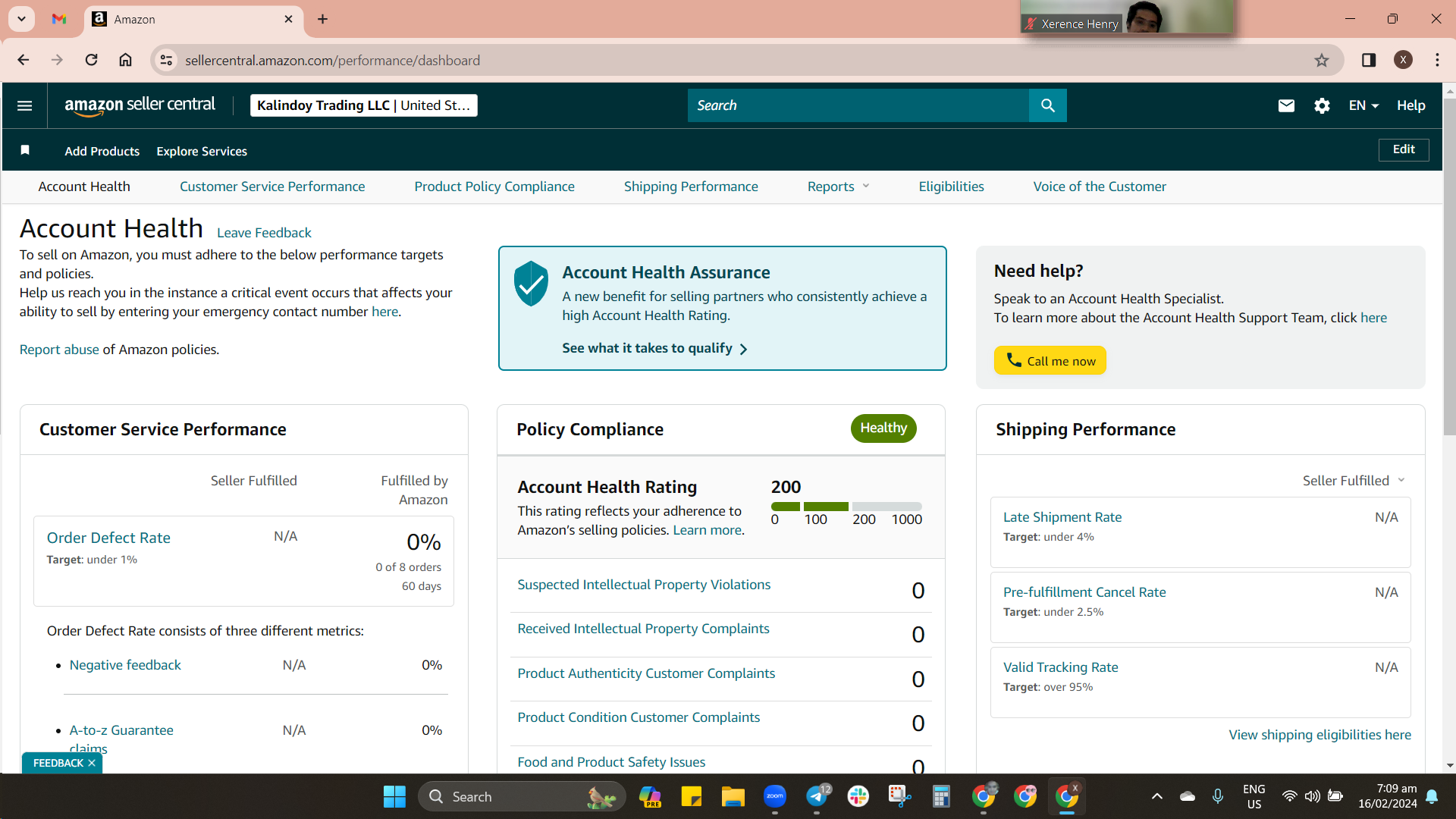This screenshot has height=819, width=1456.
Task: Open the browser side panel
Action: tap(1369, 61)
